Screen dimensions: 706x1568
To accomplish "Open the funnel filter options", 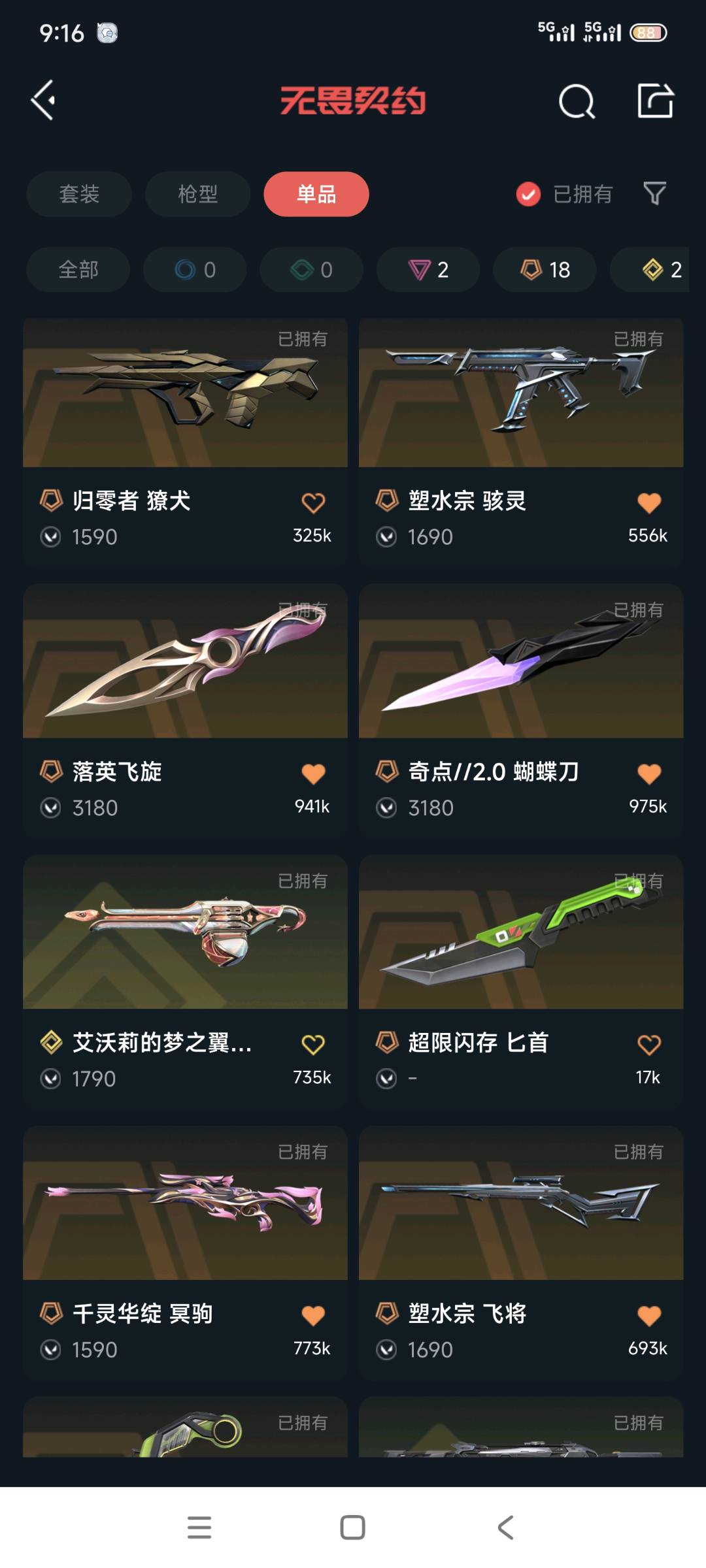I will (654, 193).
